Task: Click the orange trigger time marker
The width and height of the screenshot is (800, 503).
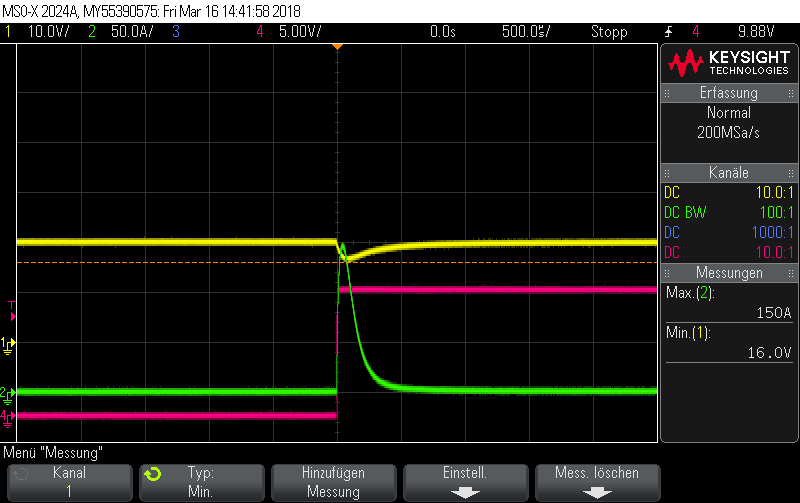Action: (x=337, y=47)
